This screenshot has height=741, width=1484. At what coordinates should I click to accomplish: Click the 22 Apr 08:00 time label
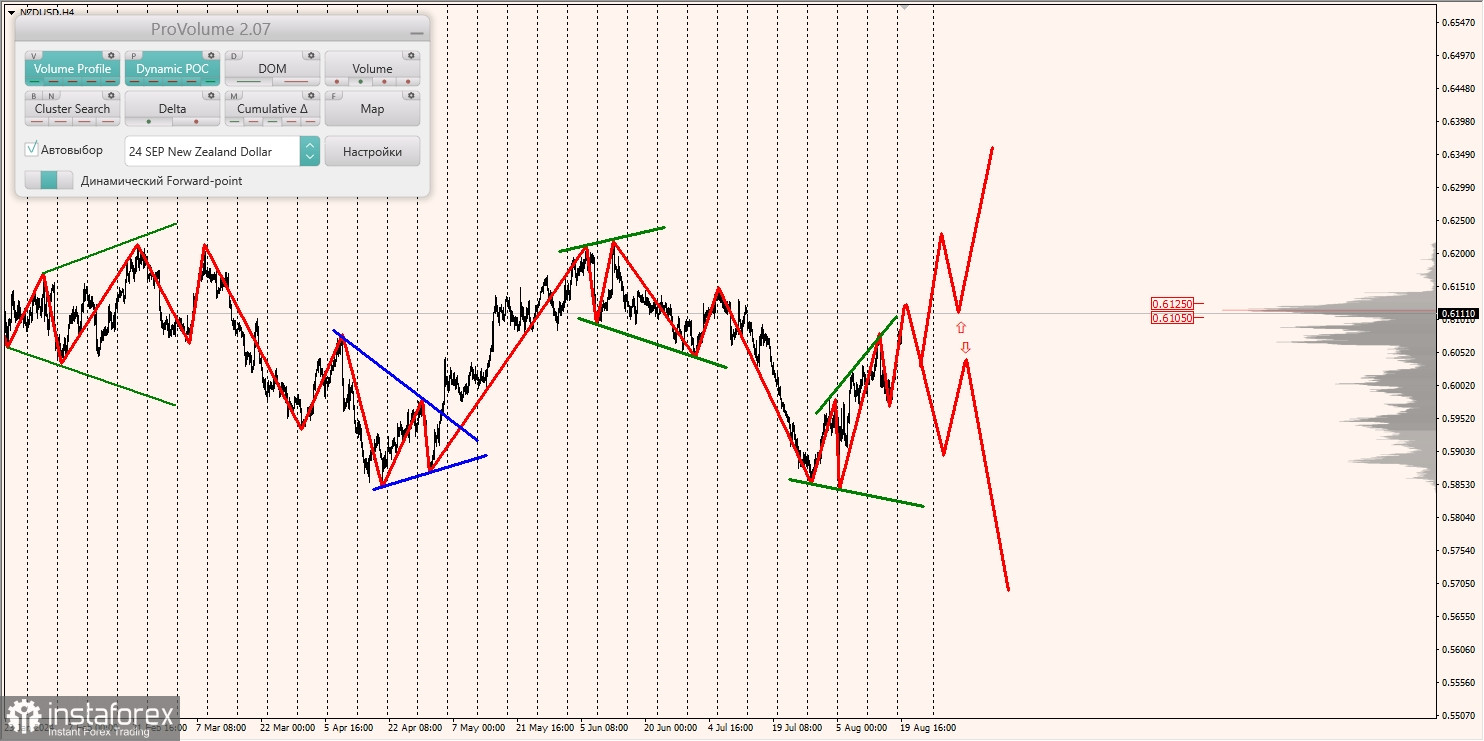(415, 728)
